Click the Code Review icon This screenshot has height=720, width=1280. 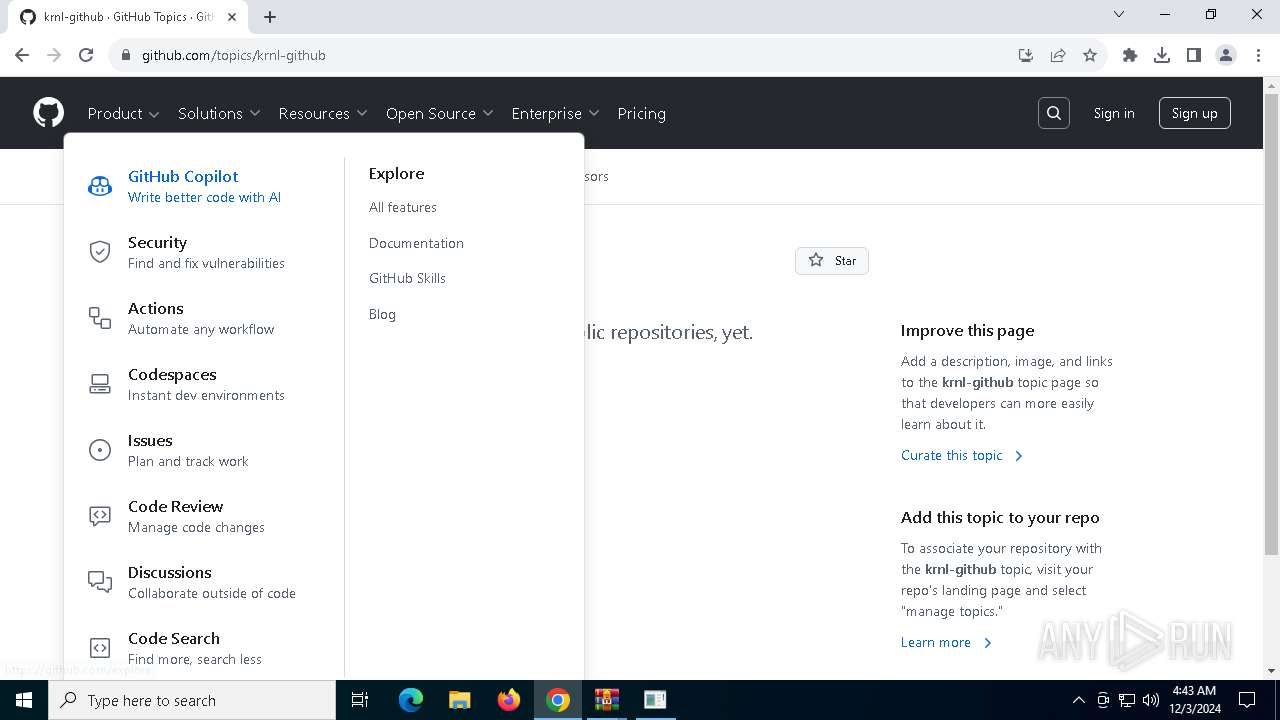pos(100,516)
